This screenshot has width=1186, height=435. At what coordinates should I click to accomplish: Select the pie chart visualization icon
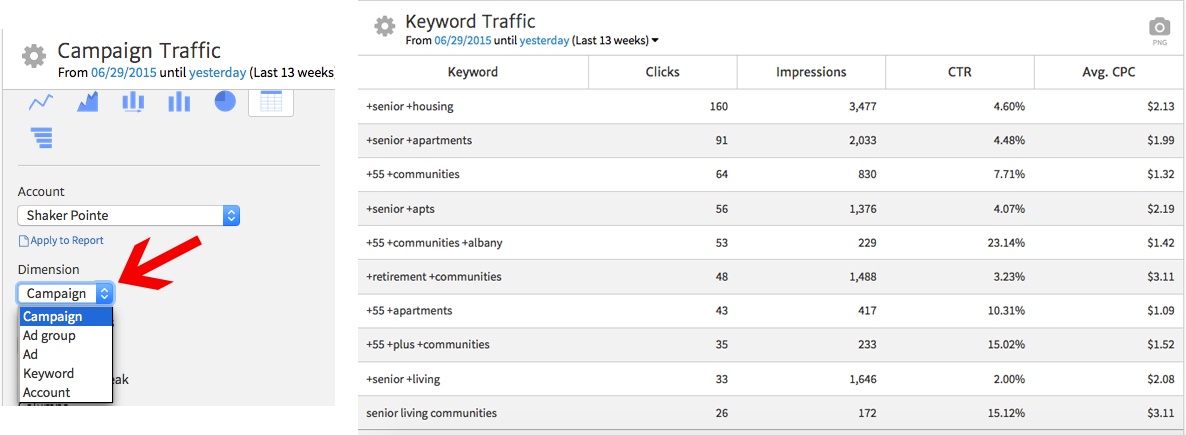click(225, 102)
